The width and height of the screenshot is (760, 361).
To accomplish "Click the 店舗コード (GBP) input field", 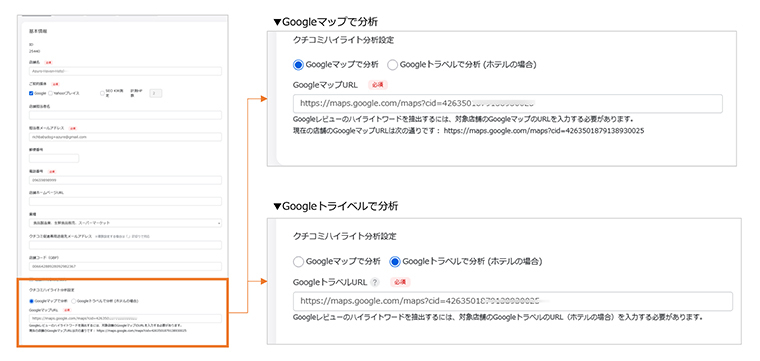I will (x=126, y=267).
